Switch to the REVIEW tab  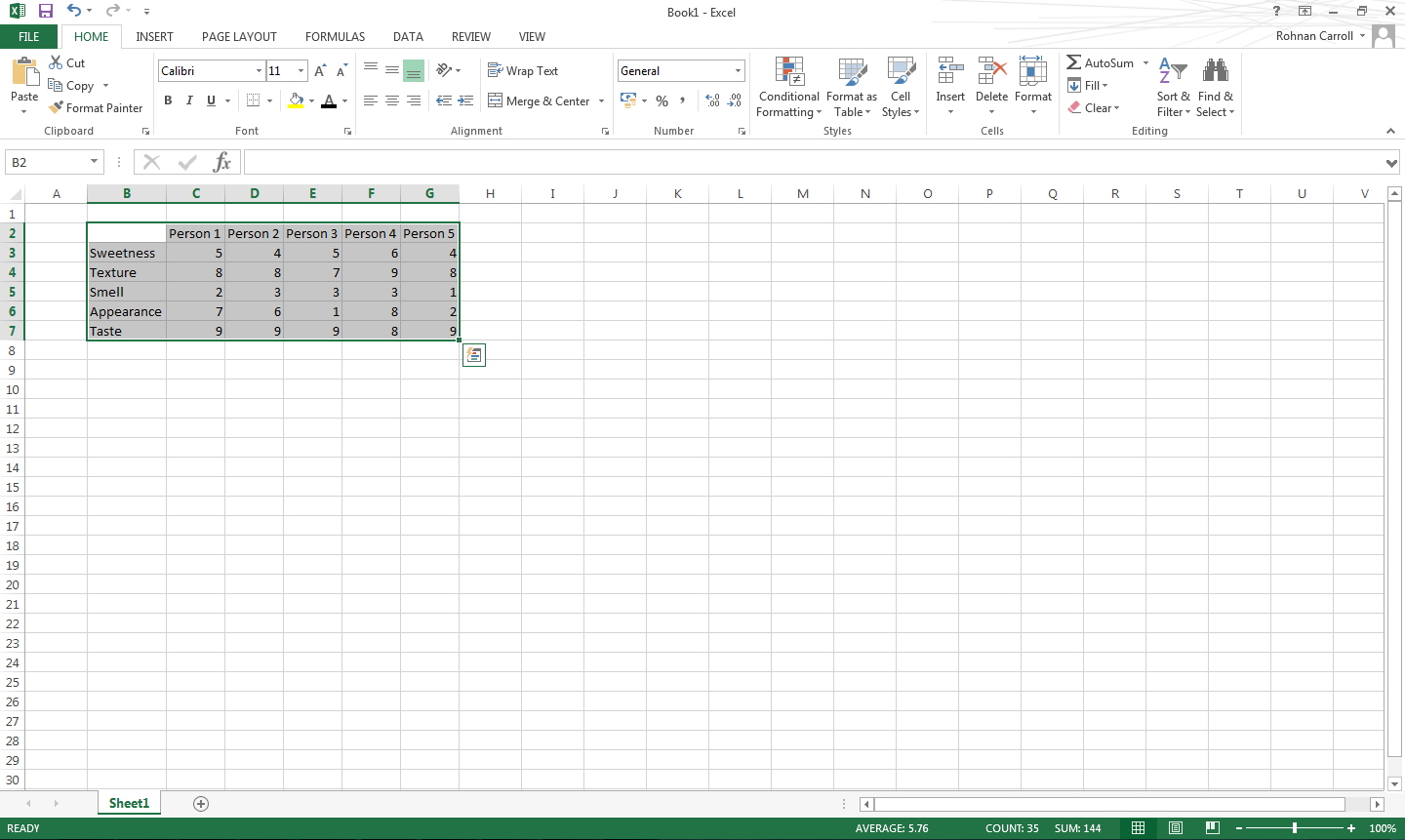click(x=470, y=37)
